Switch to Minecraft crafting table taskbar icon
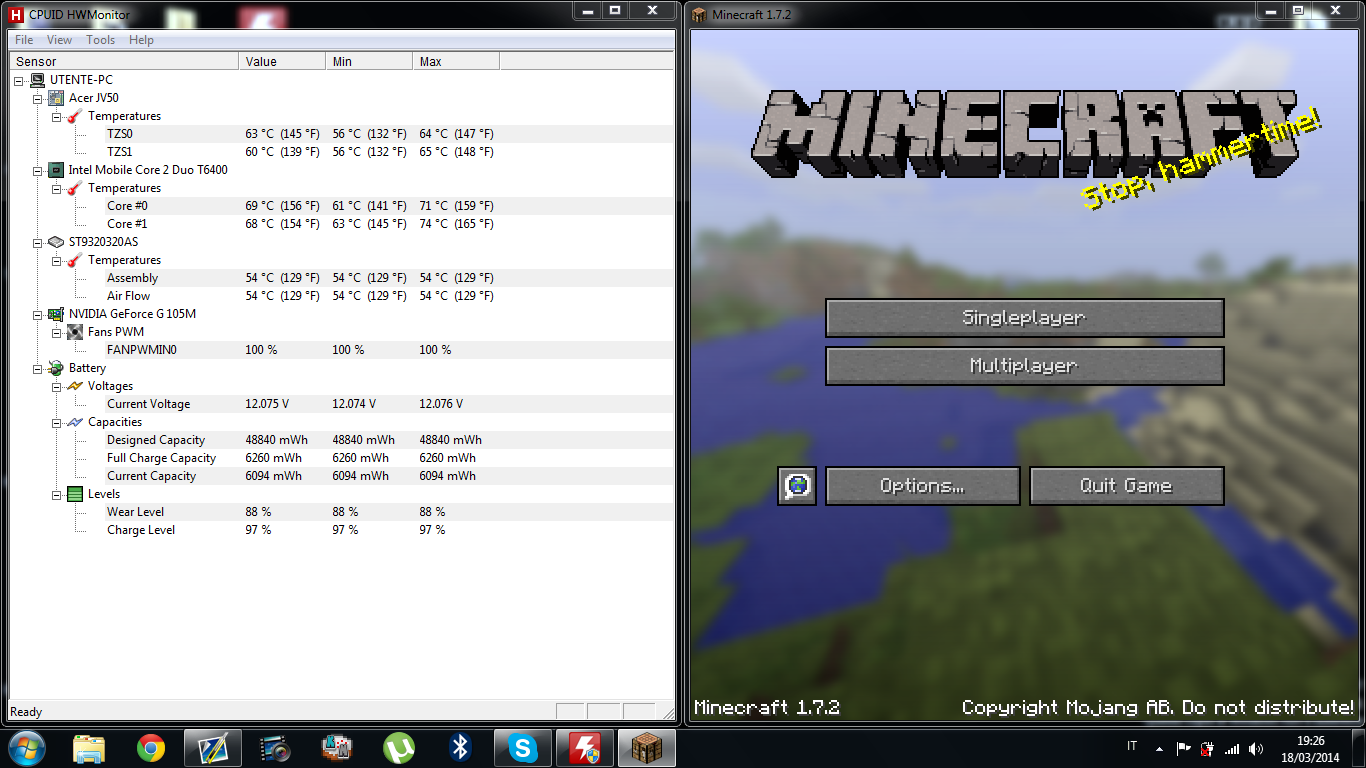 tap(646, 748)
